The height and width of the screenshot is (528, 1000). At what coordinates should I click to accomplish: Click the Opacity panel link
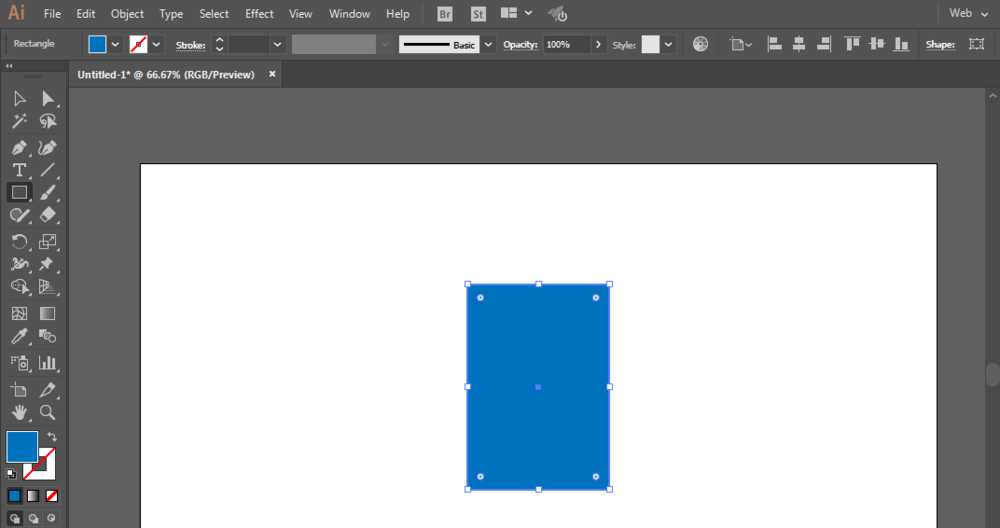[520, 45]
